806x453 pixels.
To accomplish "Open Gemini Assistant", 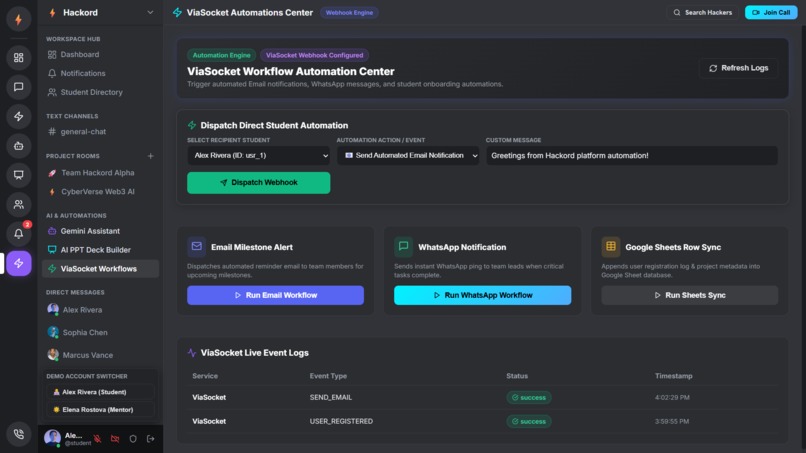I will click(x=100, y=231).
